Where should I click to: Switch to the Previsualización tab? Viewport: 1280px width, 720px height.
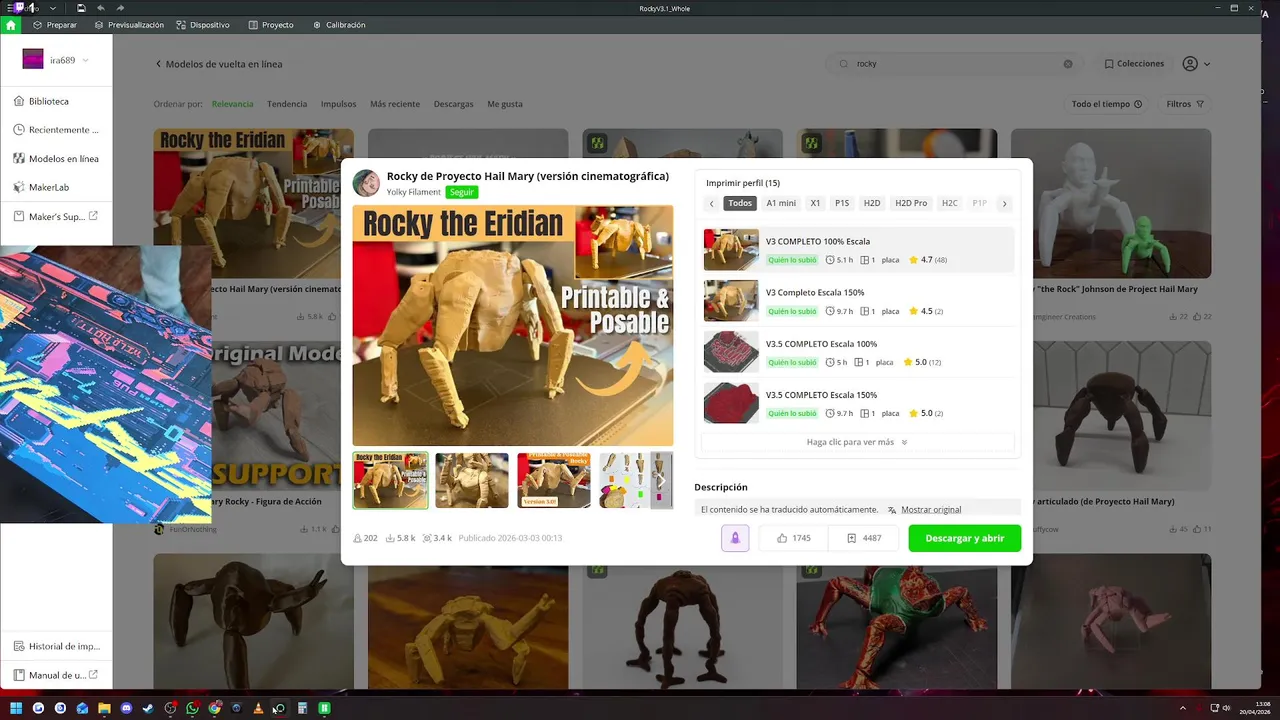(x=129, y=25)
